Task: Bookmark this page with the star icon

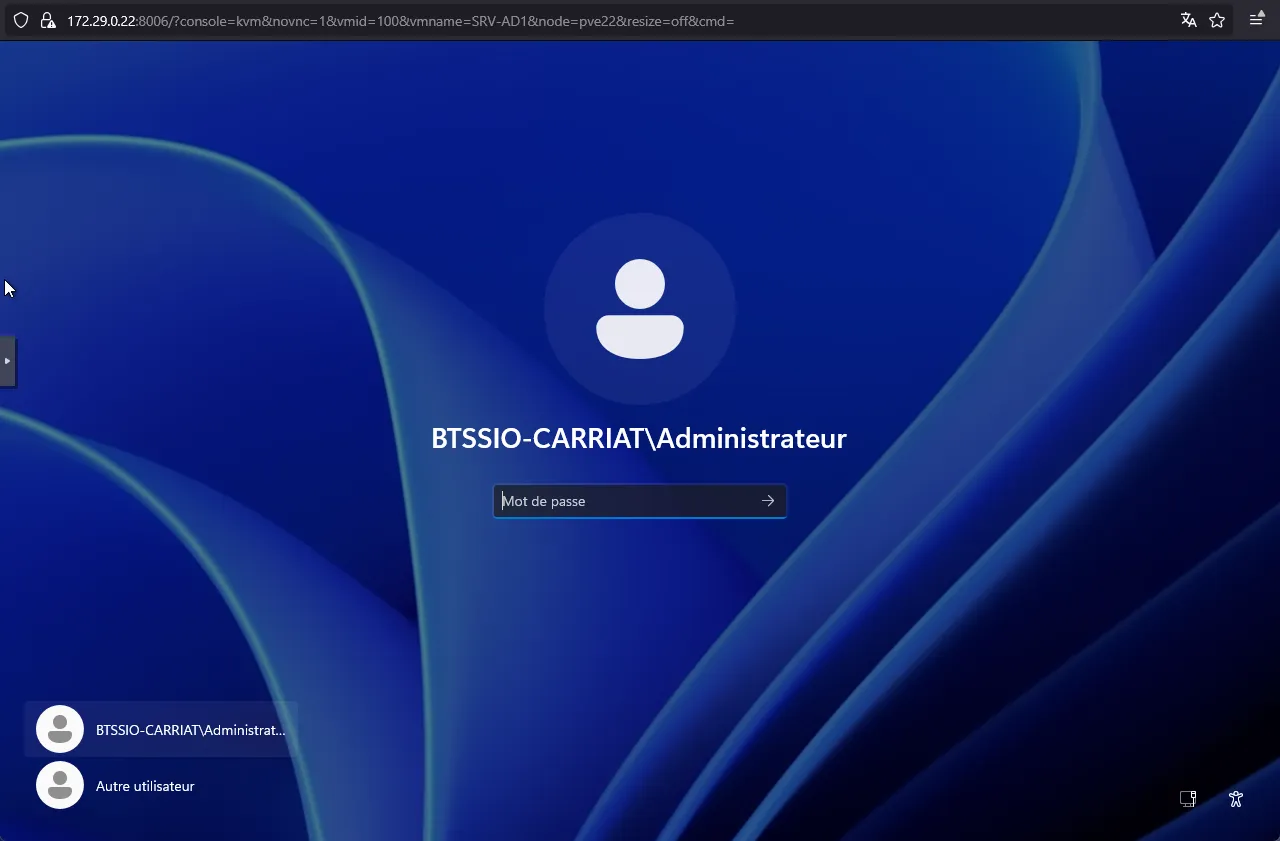Action: [x=1217, y=20]
